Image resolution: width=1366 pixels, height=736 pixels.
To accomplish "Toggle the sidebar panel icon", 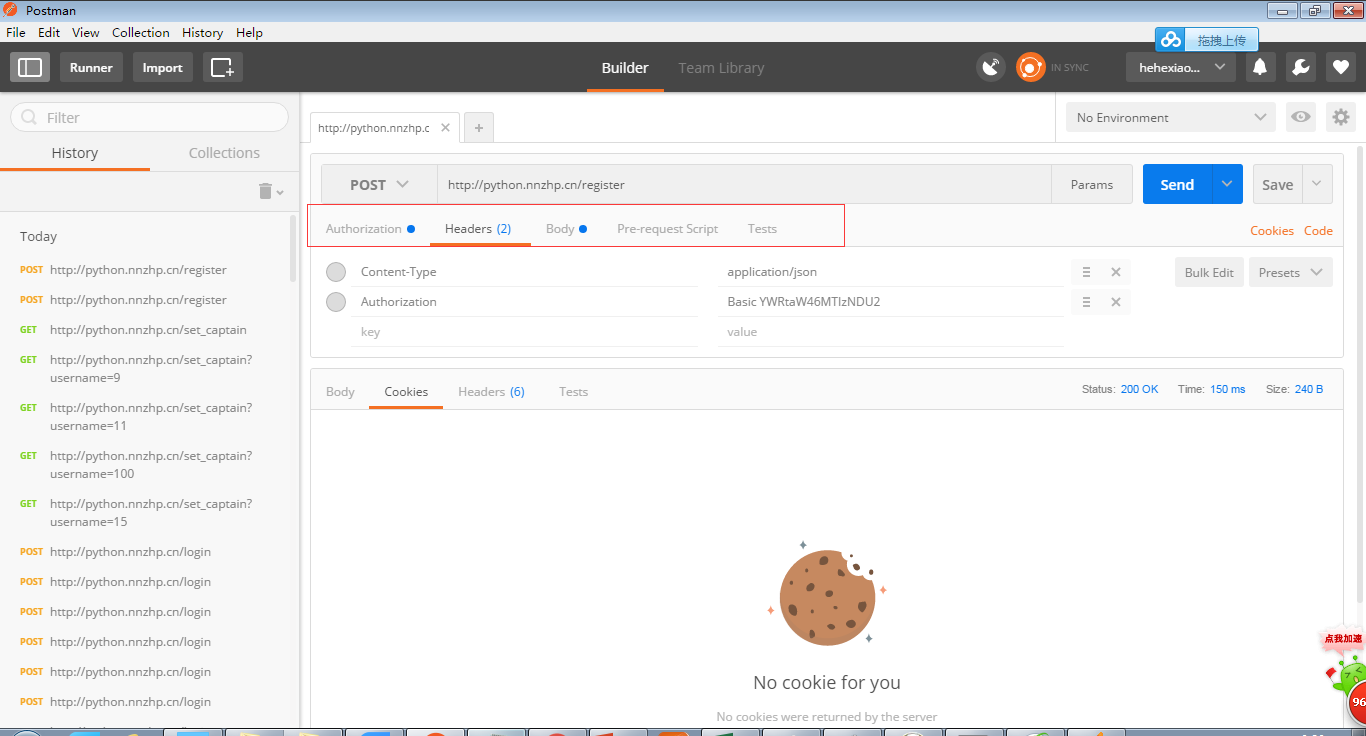I will [x=30, y=68].
